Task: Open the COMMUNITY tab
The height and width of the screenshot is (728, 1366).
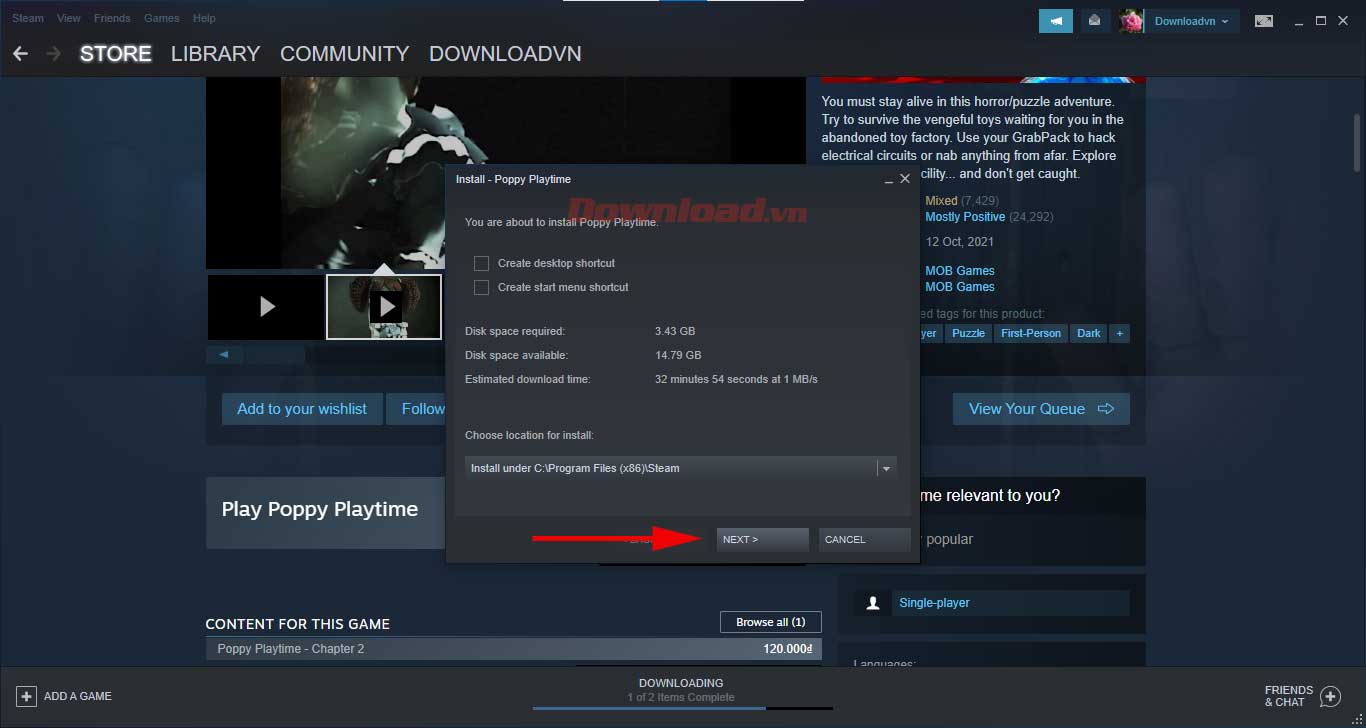Action: (345, 54)
